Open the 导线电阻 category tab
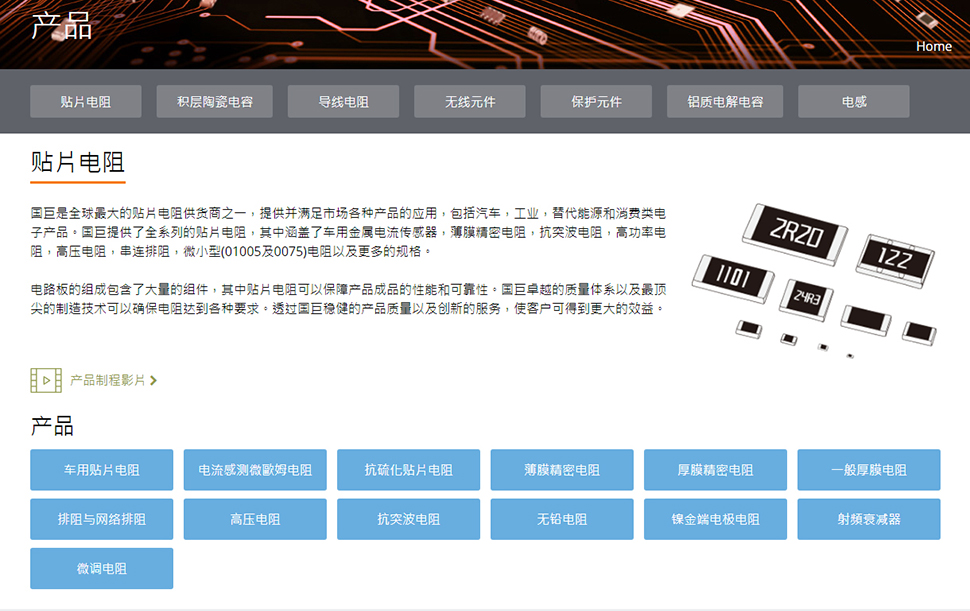 (x=343, y=102)
